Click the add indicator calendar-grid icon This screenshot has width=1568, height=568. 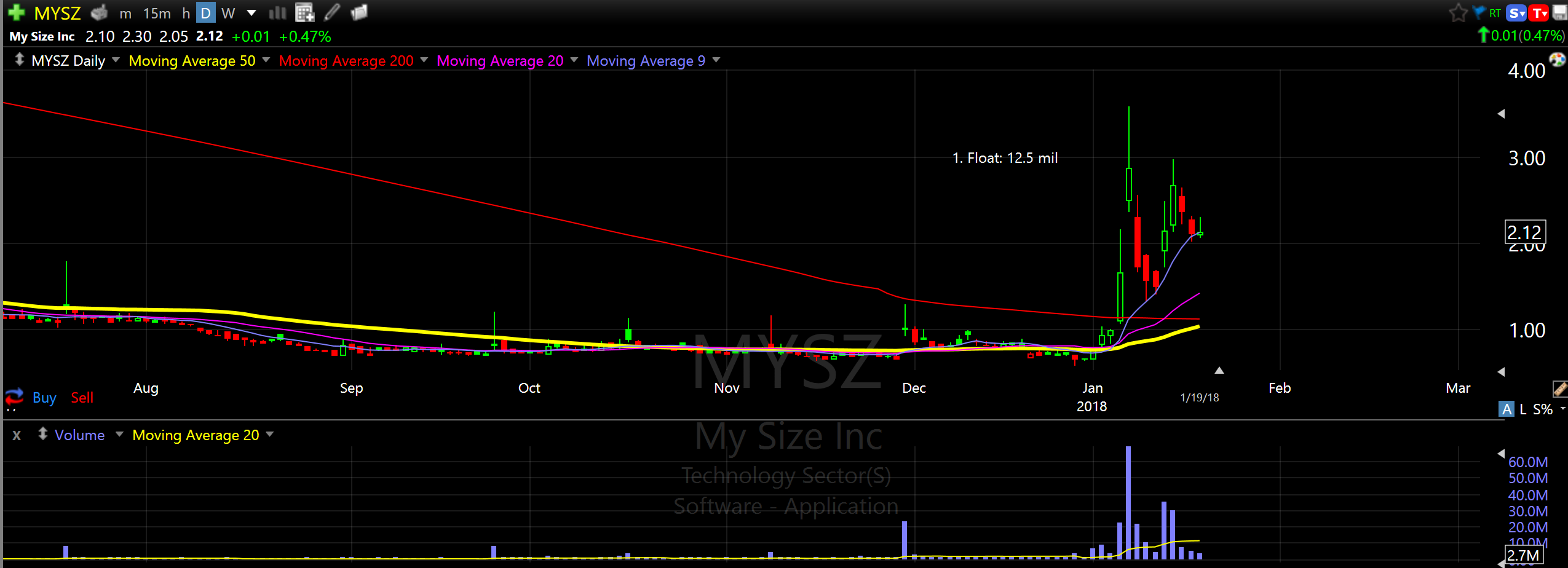(x=304, y=12)
